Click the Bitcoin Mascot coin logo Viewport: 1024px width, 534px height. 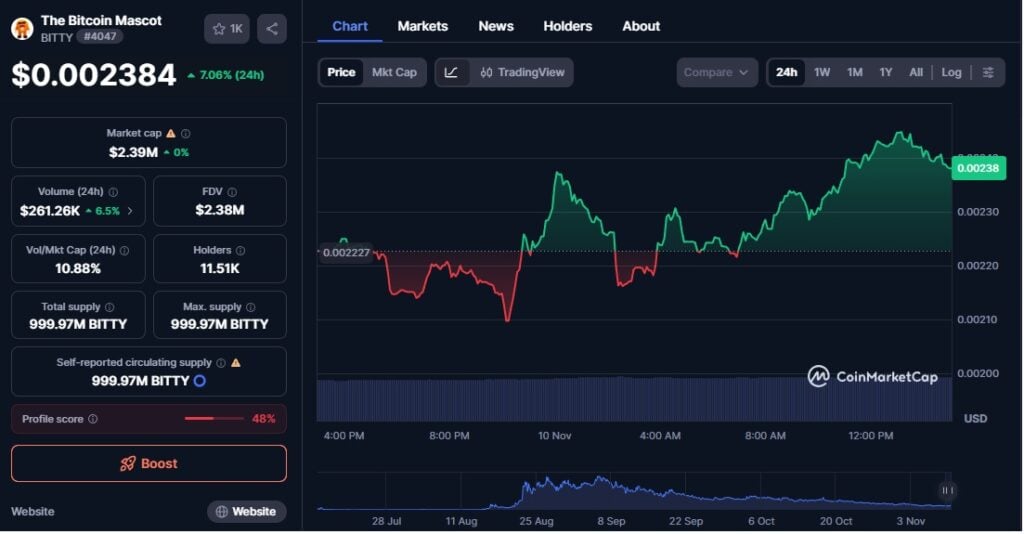22,29
